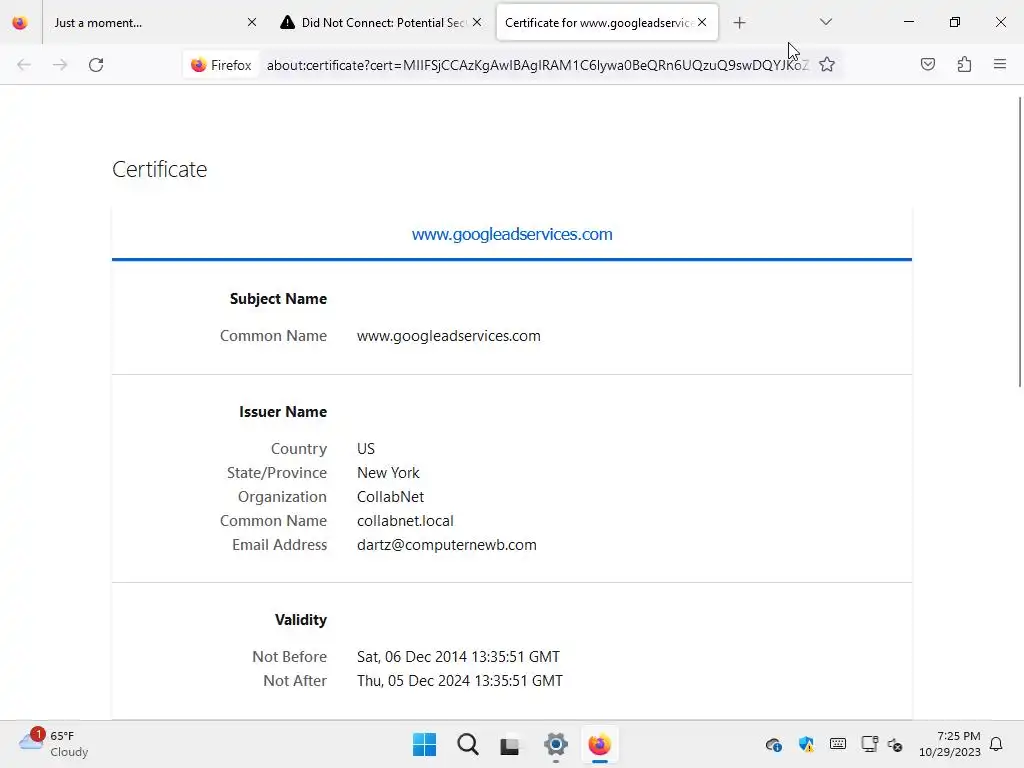The image size is (1024, 768).
Task: Click the Not After date value
Action: pos(460,681)
